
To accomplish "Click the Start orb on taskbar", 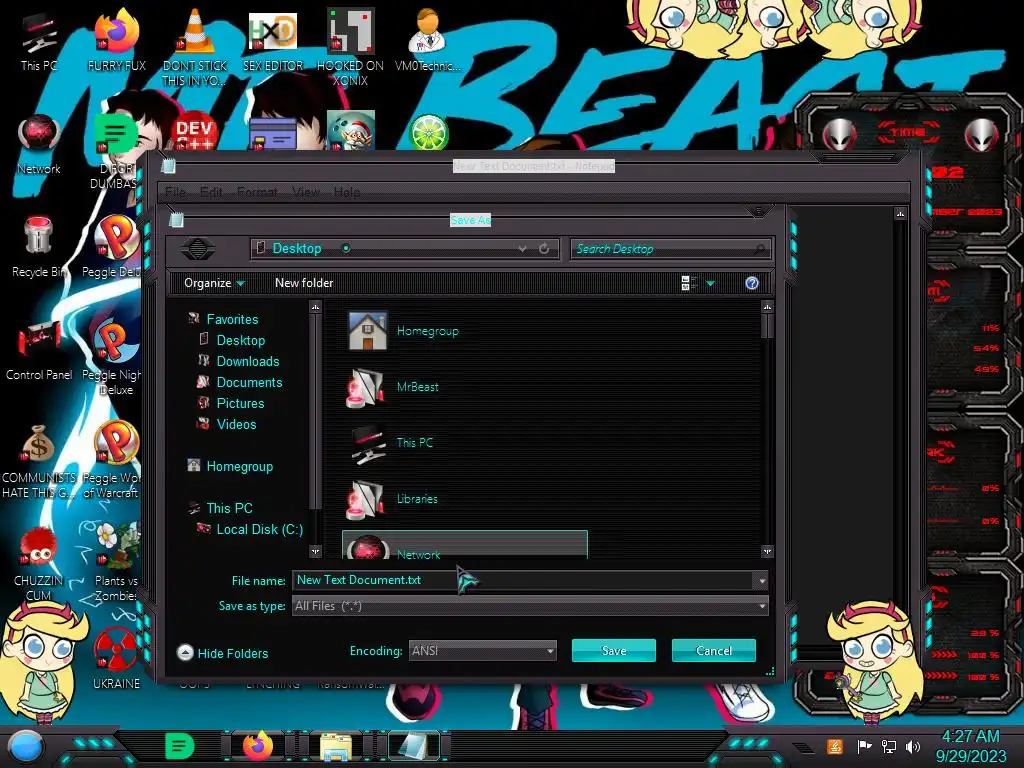I will pos(26,746).
